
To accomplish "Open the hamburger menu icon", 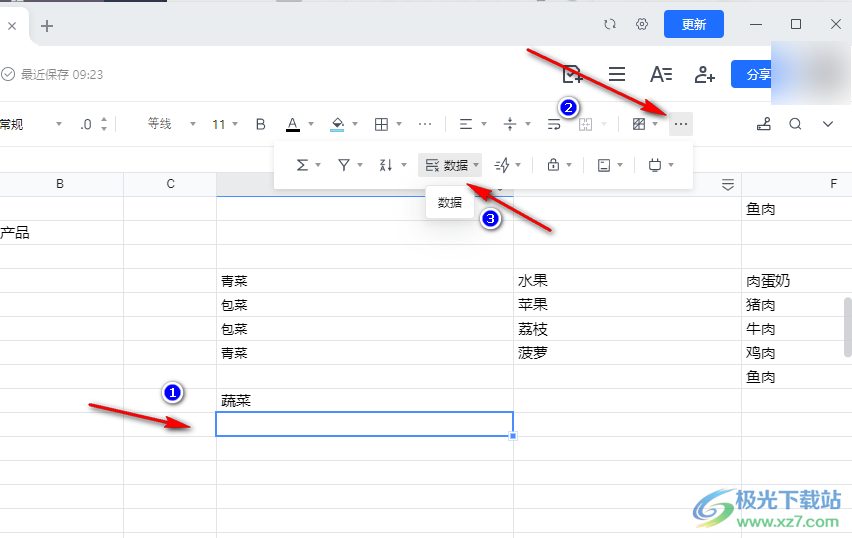I will (x=617, y=74).
